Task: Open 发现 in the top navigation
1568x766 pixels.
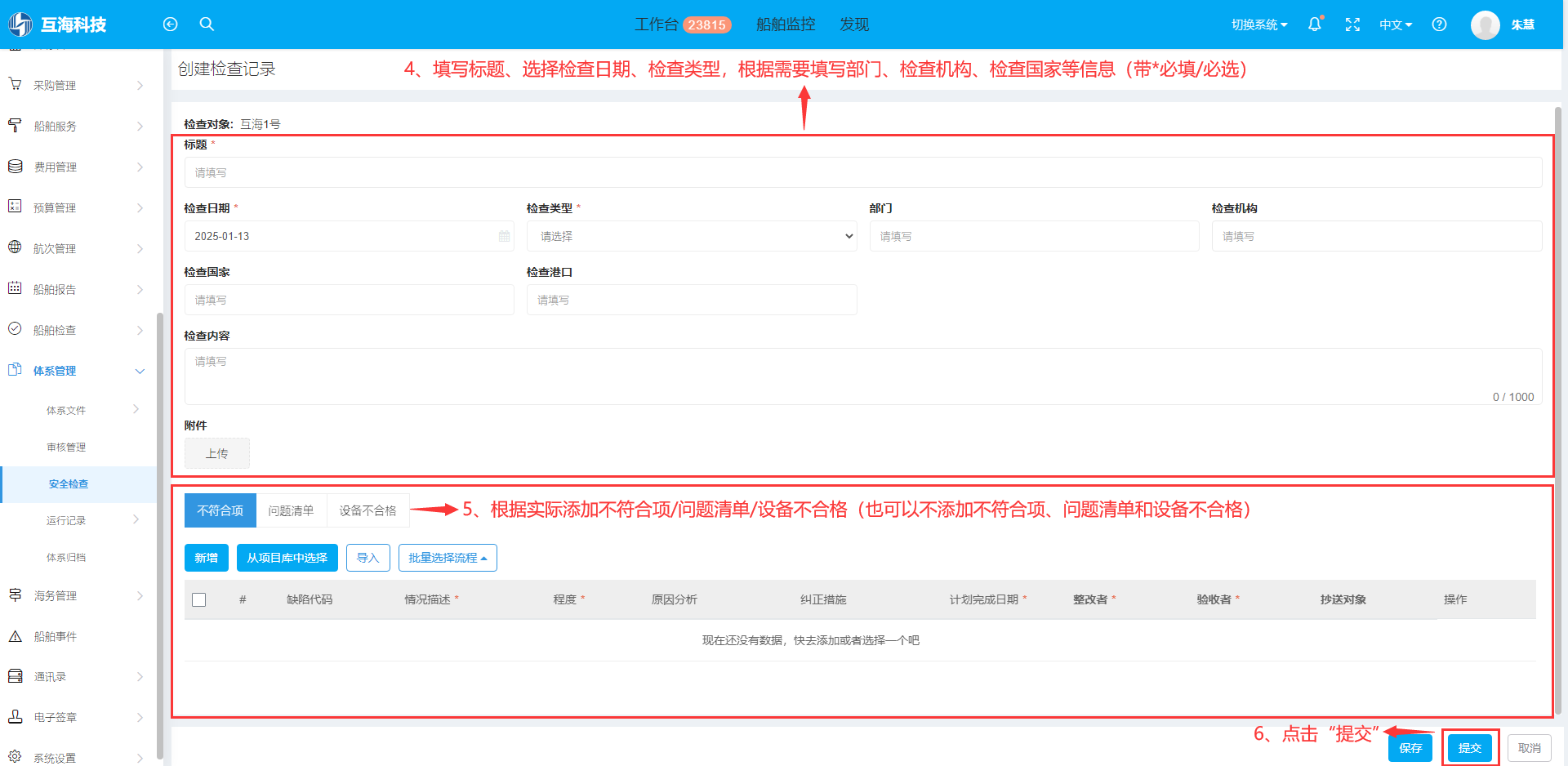Action: [854, 24]
